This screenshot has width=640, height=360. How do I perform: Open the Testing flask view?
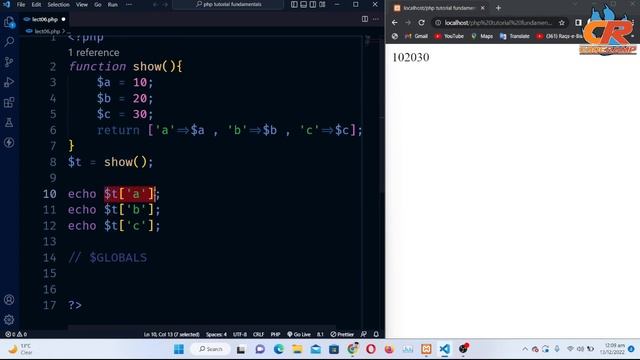[x=9, y=122]
